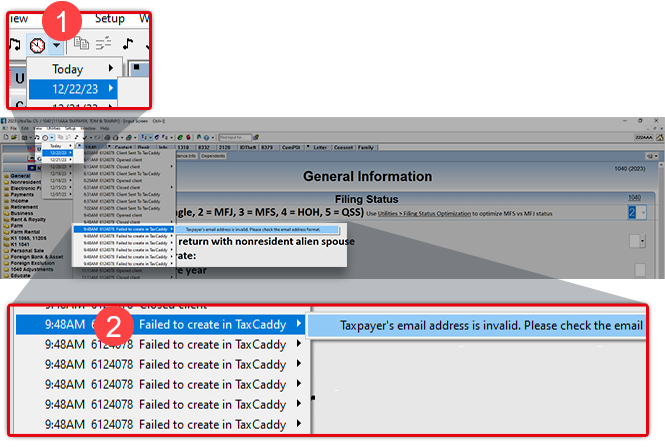Tick the checkbox on the year row
Image resolution: width=665 pixels, height=447 pixels.
(x=640, y=270)
